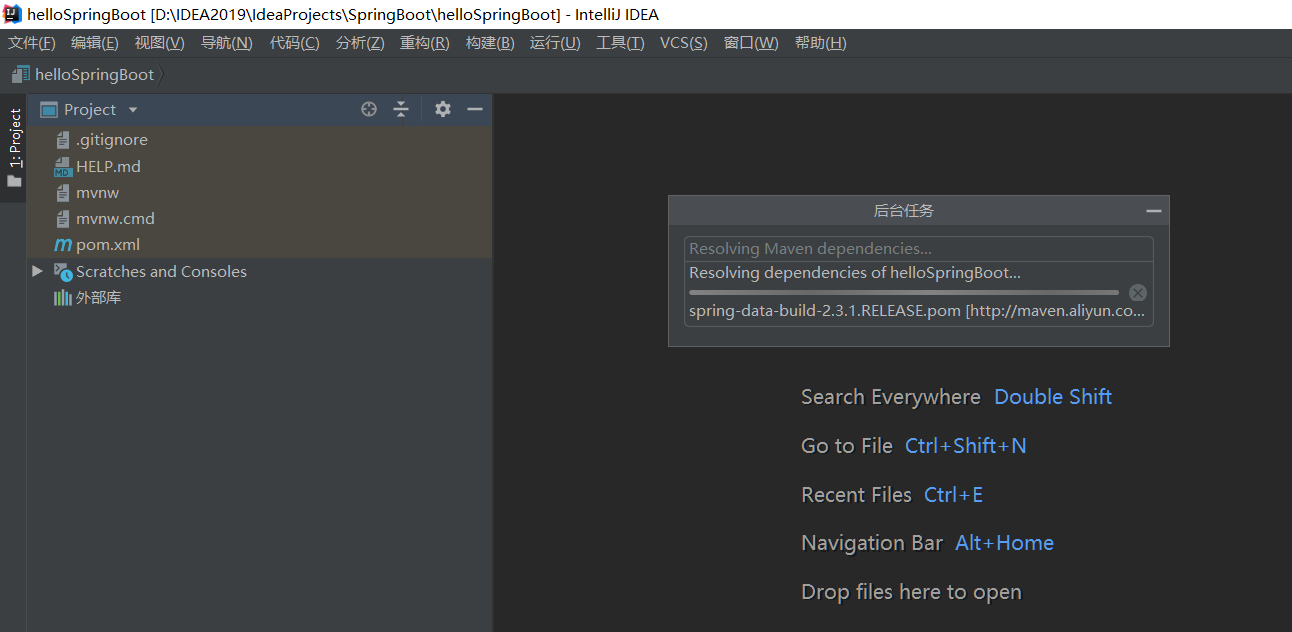Screen dimensions: 1292x632
Task: Click the mvnw.cmd file
Action: click(115, 219)
